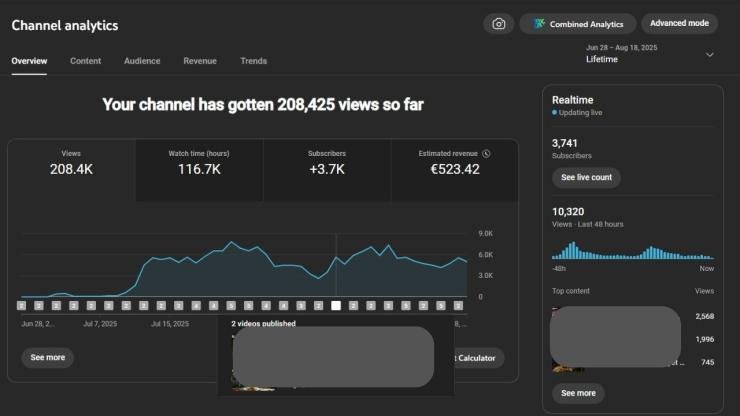740x416 pixels.
Task: Switch to the Audience tab
Action: pyautogui.click(x=142, y=61)
